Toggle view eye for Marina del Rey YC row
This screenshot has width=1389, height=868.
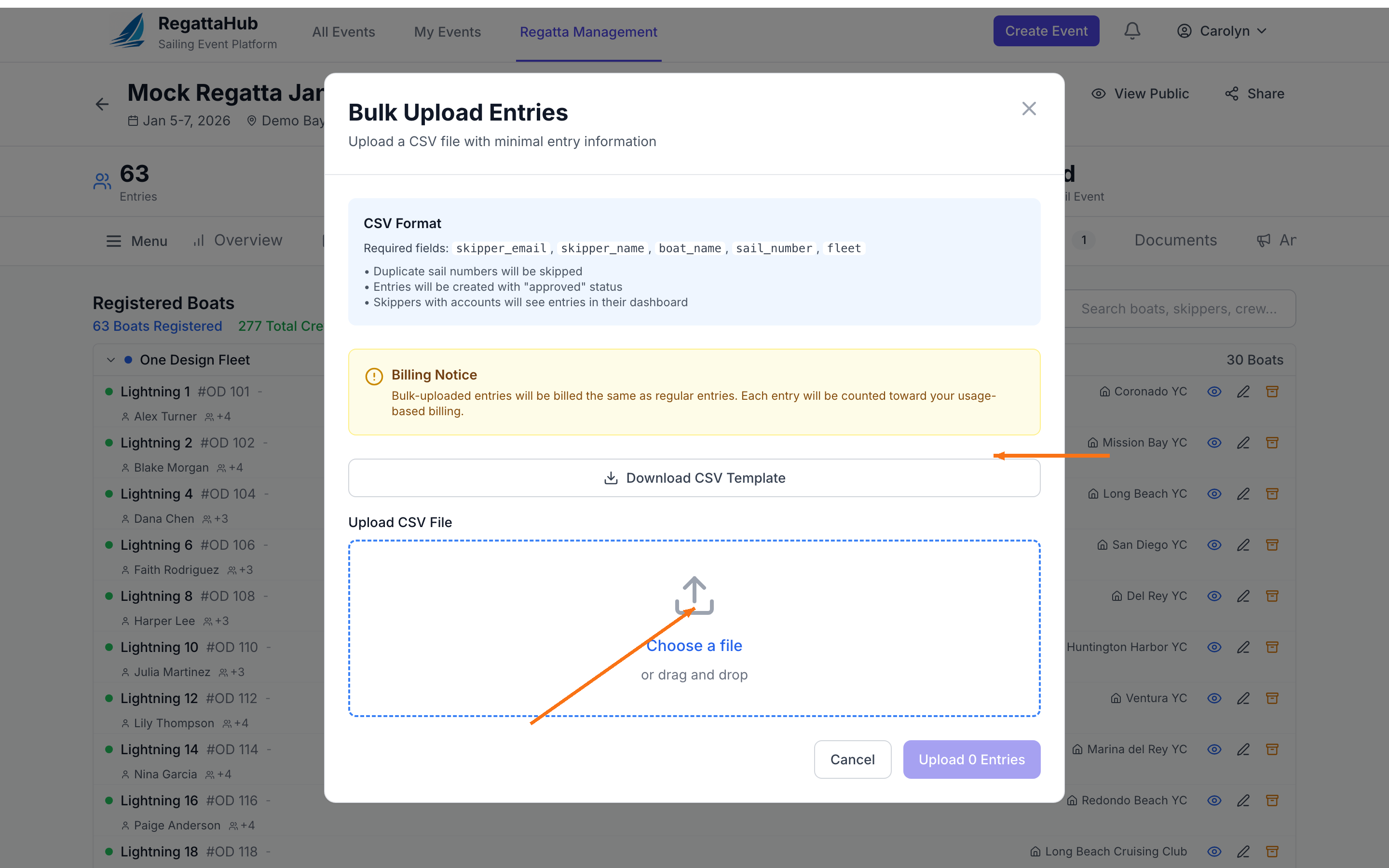[1214, 749]
